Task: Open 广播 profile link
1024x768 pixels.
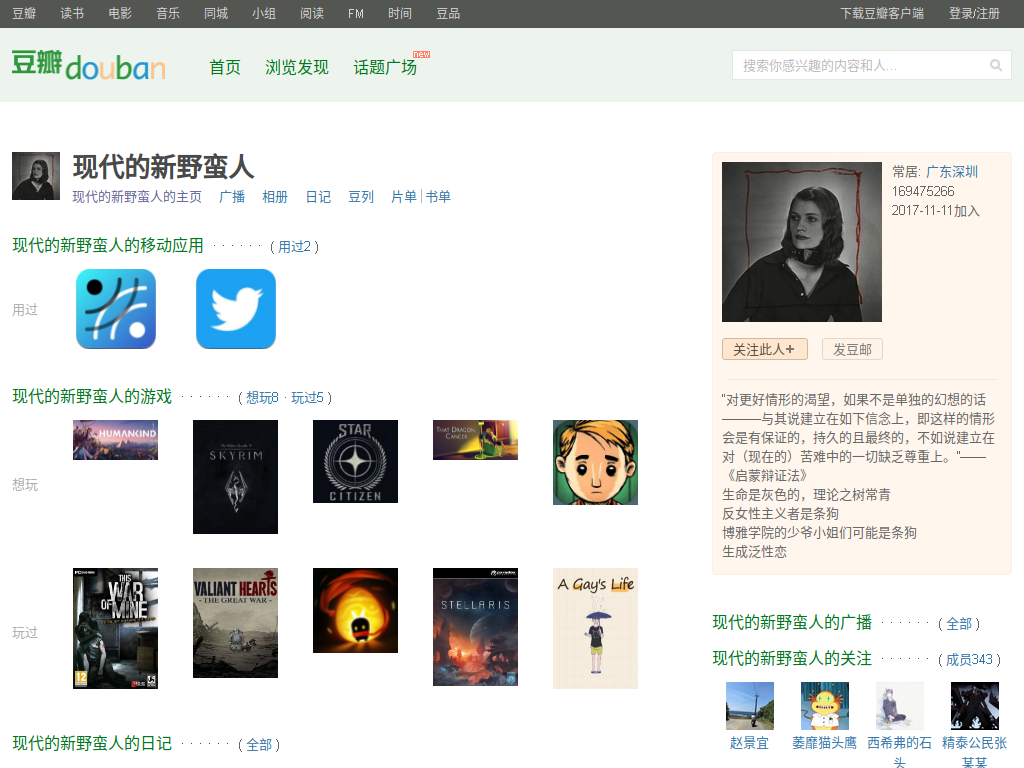Action: tap(232, 197)
